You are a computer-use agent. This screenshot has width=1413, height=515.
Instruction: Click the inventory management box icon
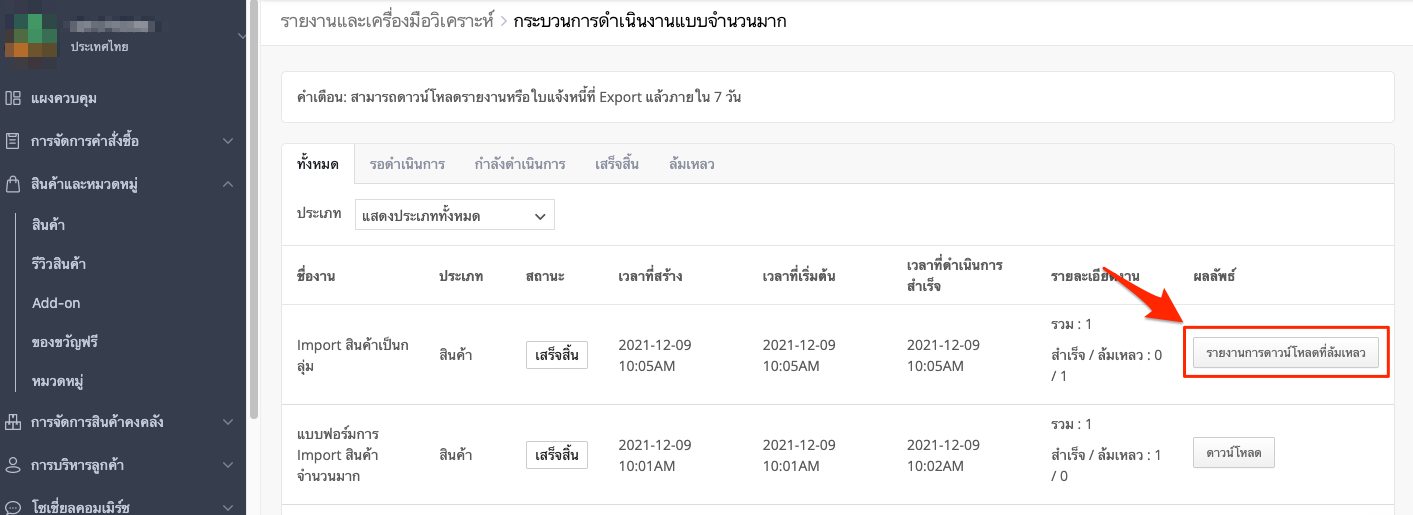click(x=13, y=422)
